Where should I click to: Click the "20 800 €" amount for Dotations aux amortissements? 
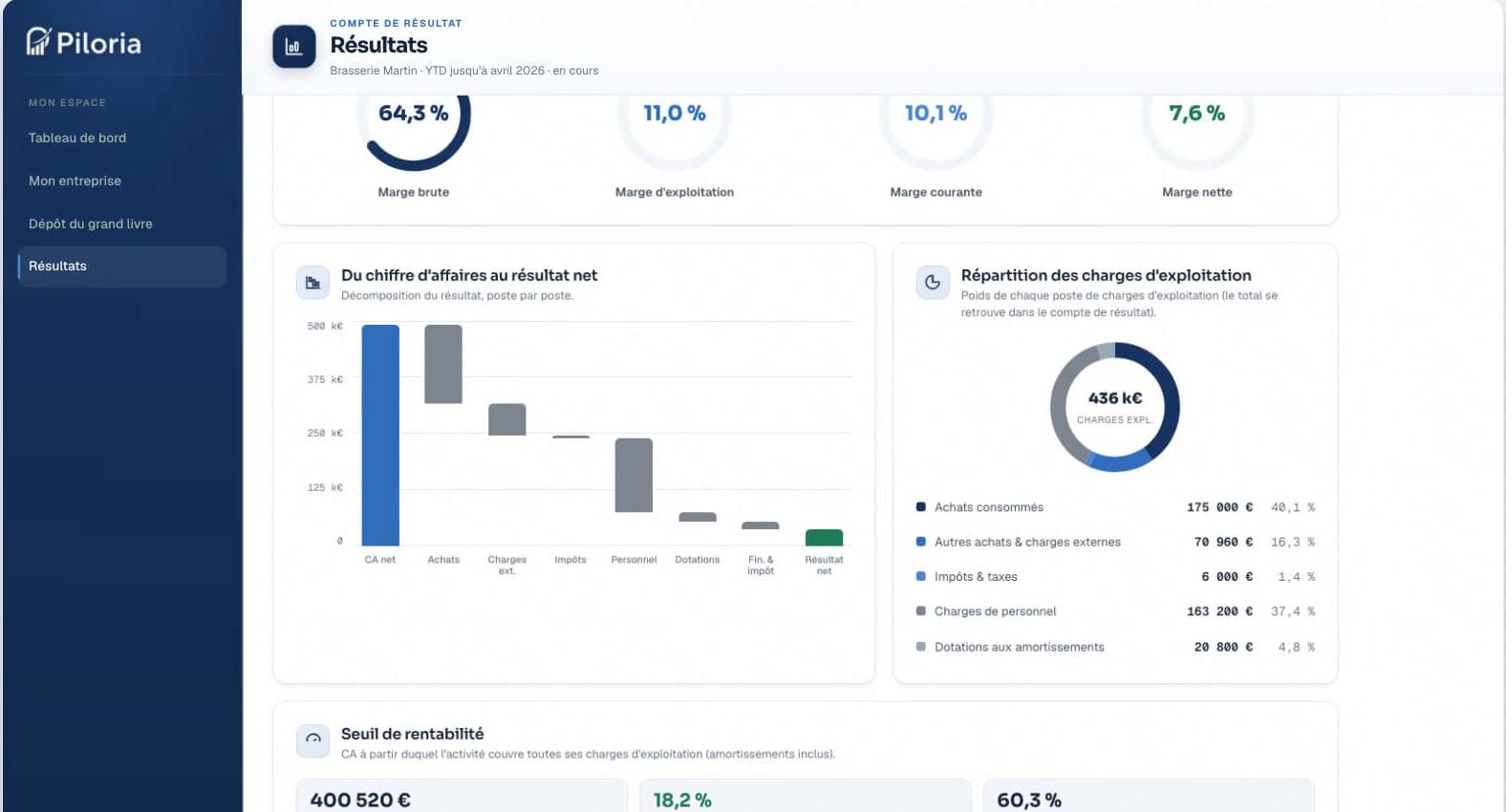click(1223, 647)
